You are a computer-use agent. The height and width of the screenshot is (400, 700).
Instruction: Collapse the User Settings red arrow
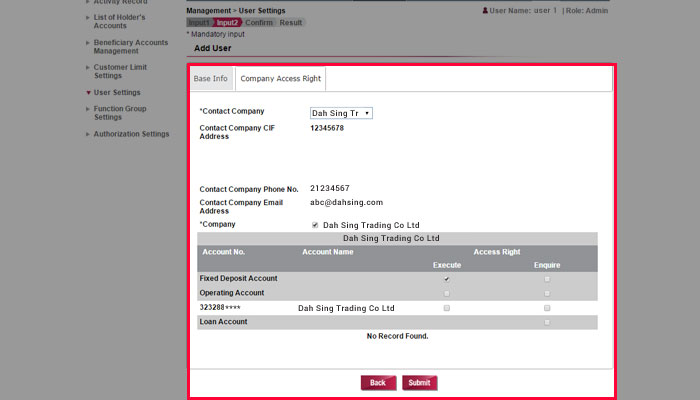[x=88, y=93]
